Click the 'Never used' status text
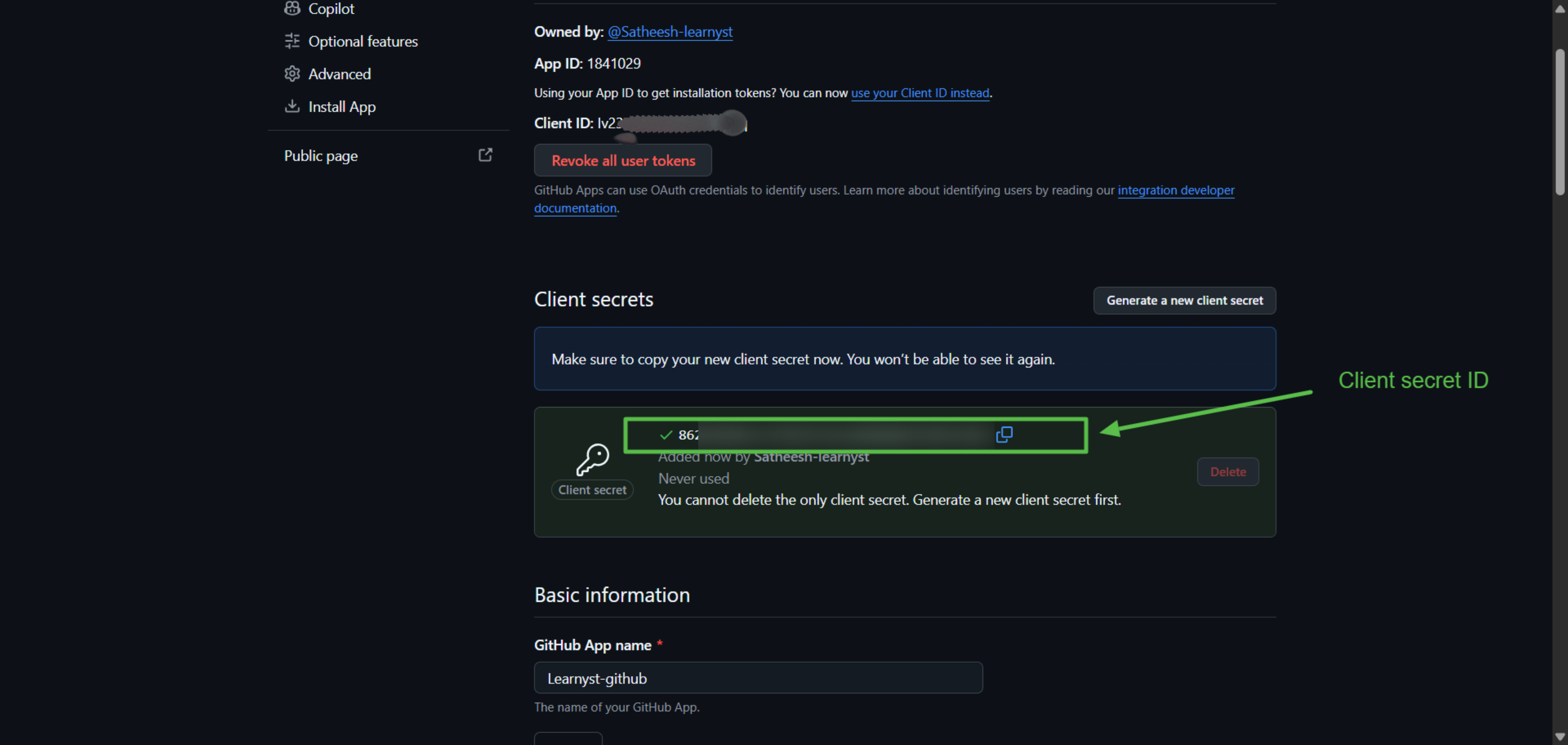The height and width of the screenshot is (745, 1568). tap(693, 478)
